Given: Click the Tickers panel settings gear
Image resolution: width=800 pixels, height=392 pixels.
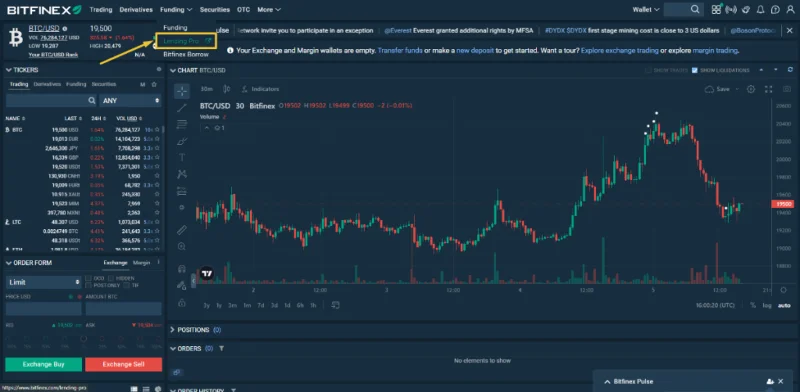Looking at the screenshot, I should 159,69.
